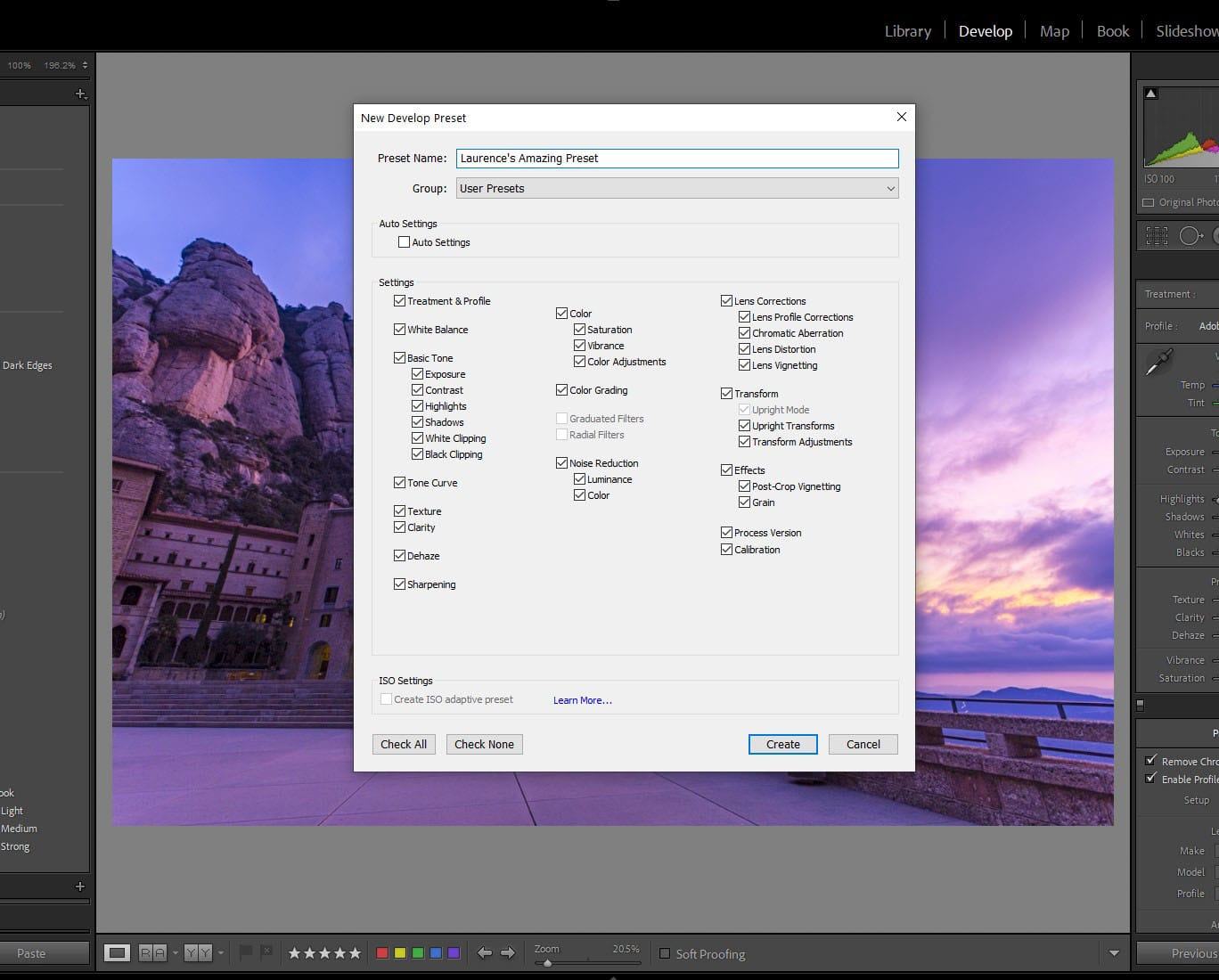The image size is (1219, 980).
Task: Switch to the Library module
Action: [907, 30]
